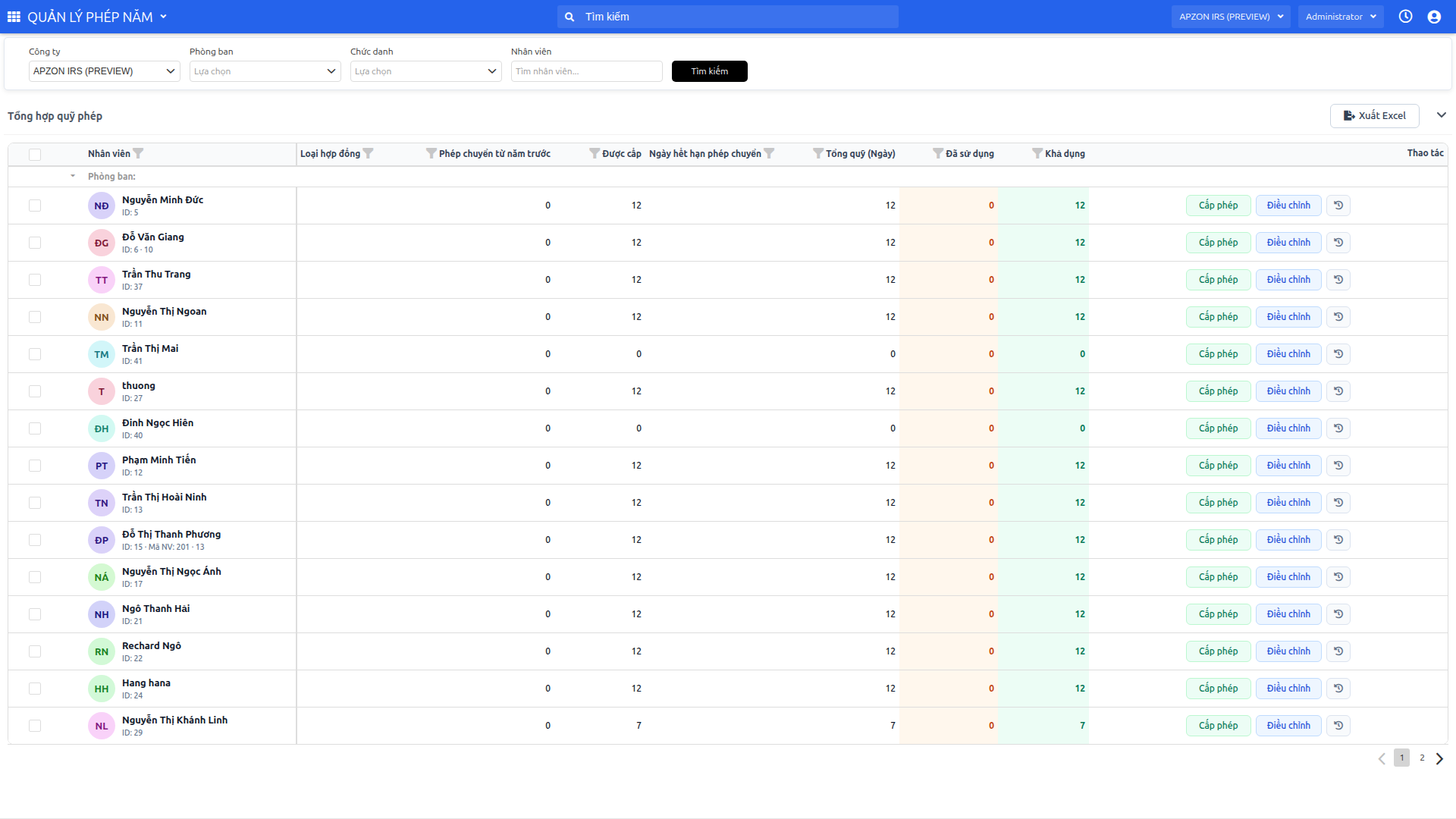The width and height of the screenshot is (1456, 819).
Task: Open the user profile avatar icon
Action: click(x=1434, y=17)
